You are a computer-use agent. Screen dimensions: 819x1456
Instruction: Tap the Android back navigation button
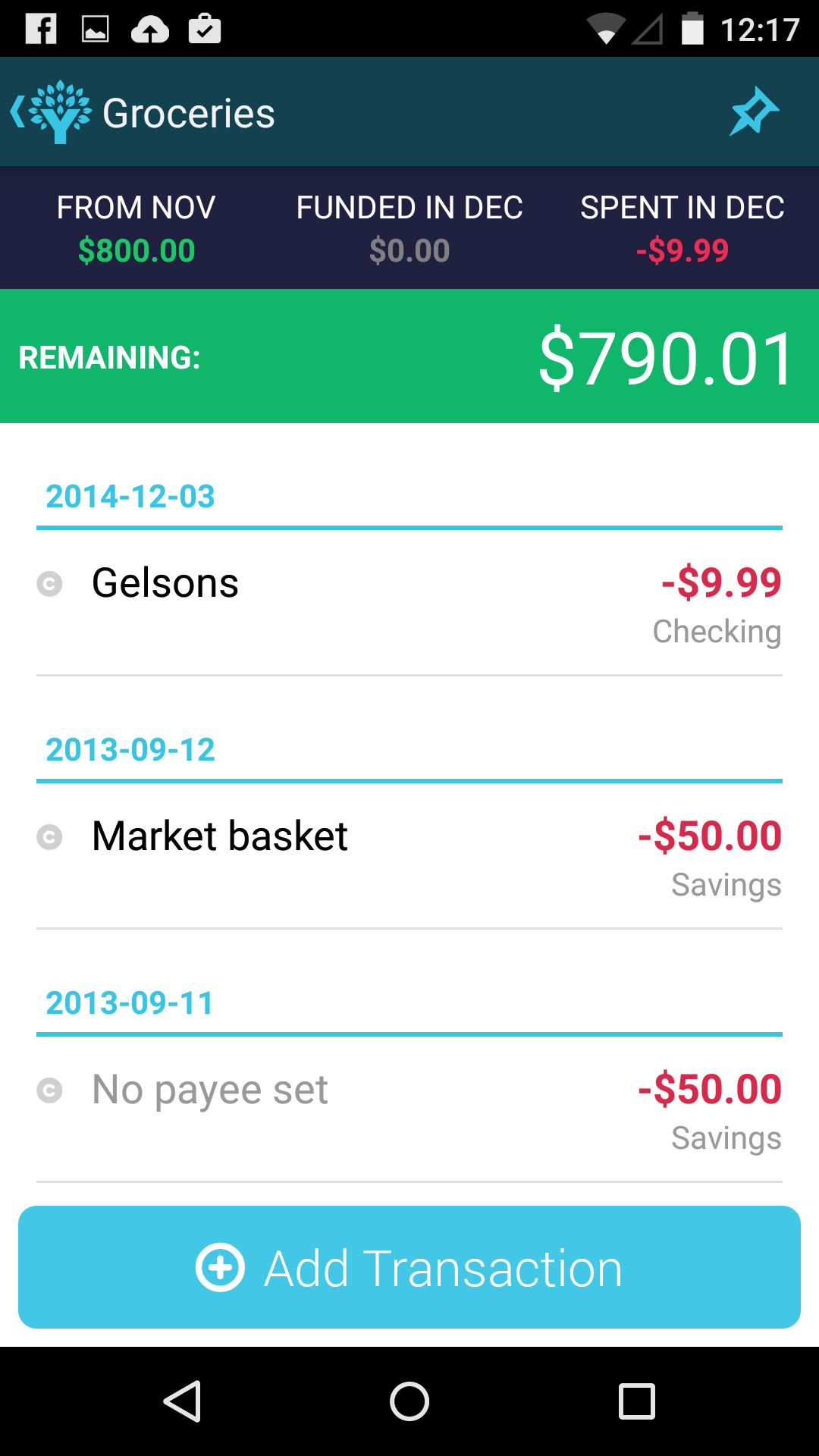pyautogui.click(x=182, y=1401)
